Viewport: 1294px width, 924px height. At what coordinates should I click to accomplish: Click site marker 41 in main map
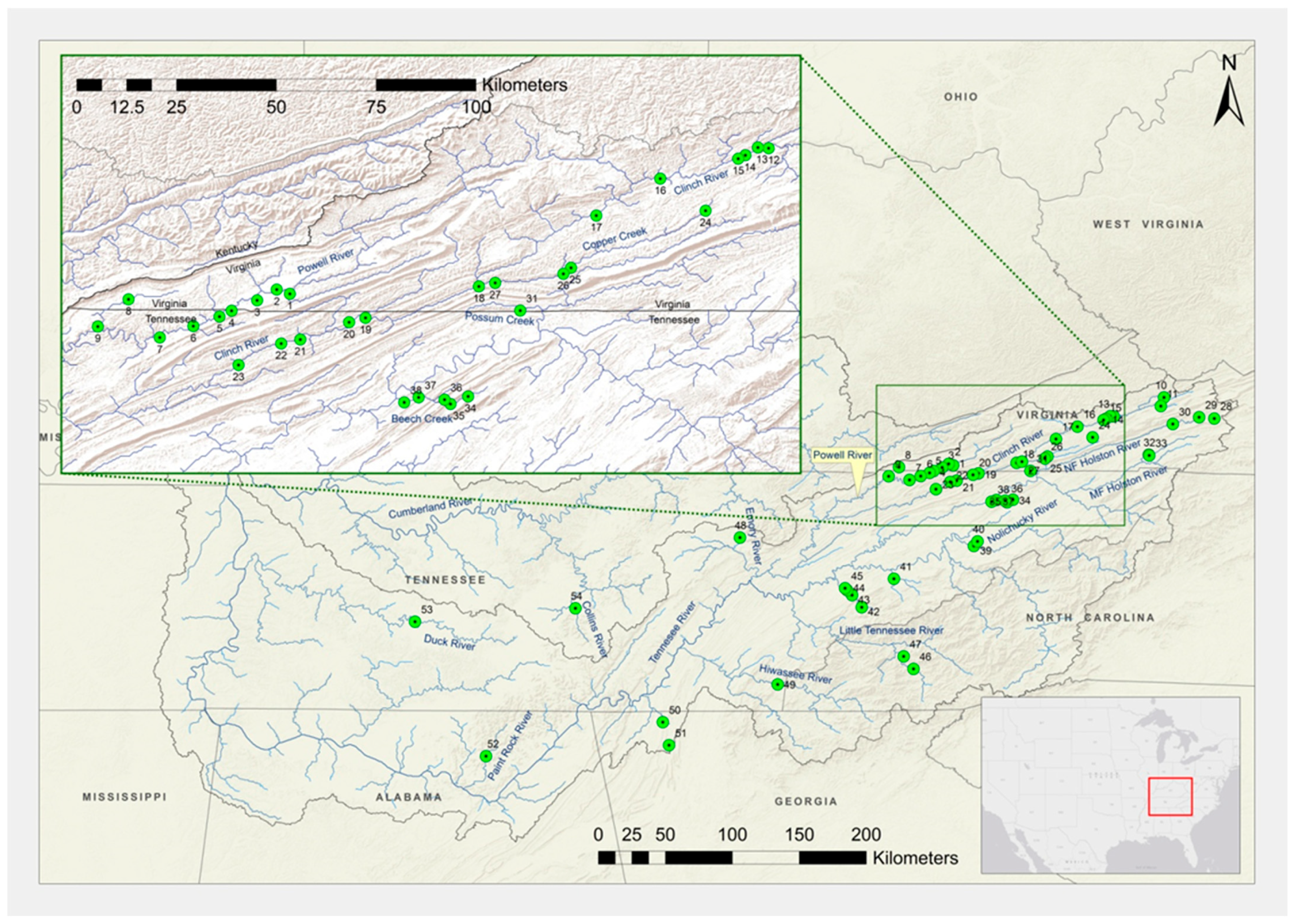click(894, 579)
